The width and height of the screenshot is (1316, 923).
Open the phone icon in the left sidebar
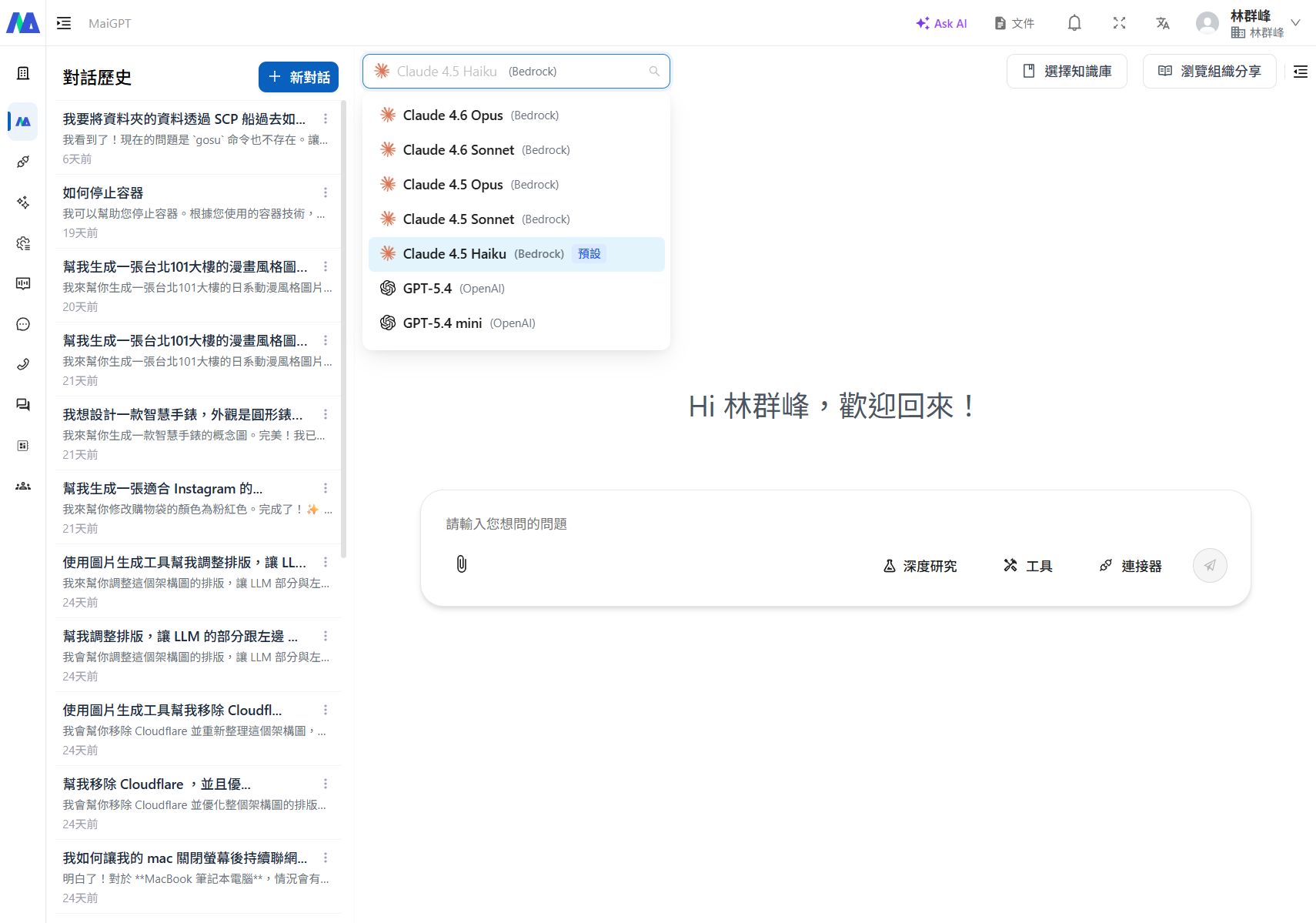click(22, 364)
